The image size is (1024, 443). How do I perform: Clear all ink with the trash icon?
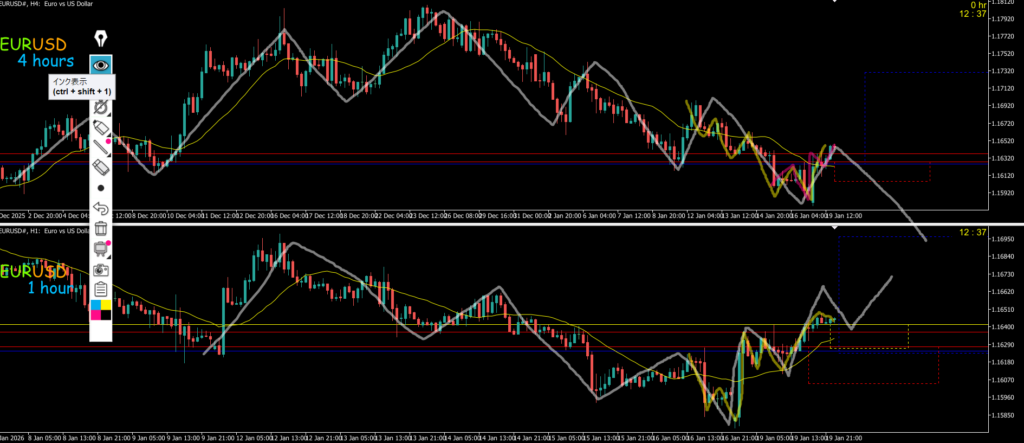[x=101, y=229]
